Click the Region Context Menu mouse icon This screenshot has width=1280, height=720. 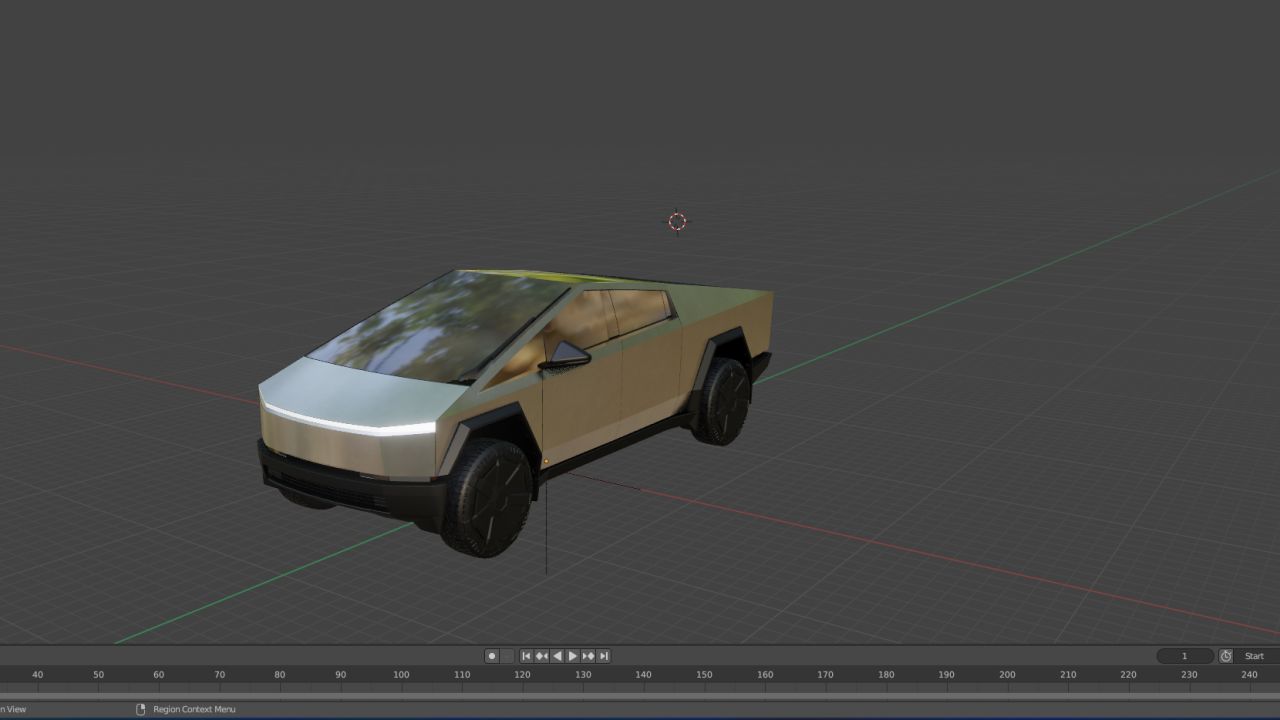point(141,710)
